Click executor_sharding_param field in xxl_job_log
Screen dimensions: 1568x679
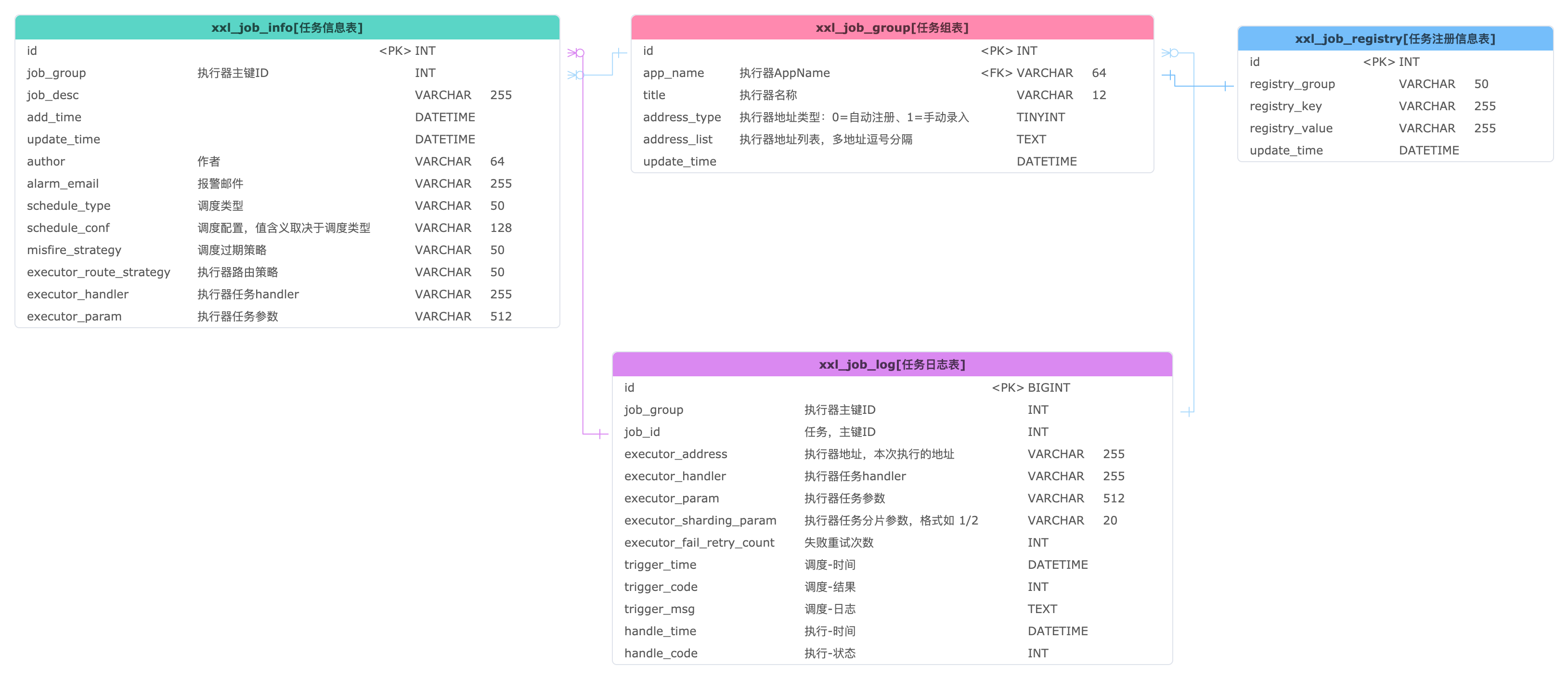(x=700, y=520)
